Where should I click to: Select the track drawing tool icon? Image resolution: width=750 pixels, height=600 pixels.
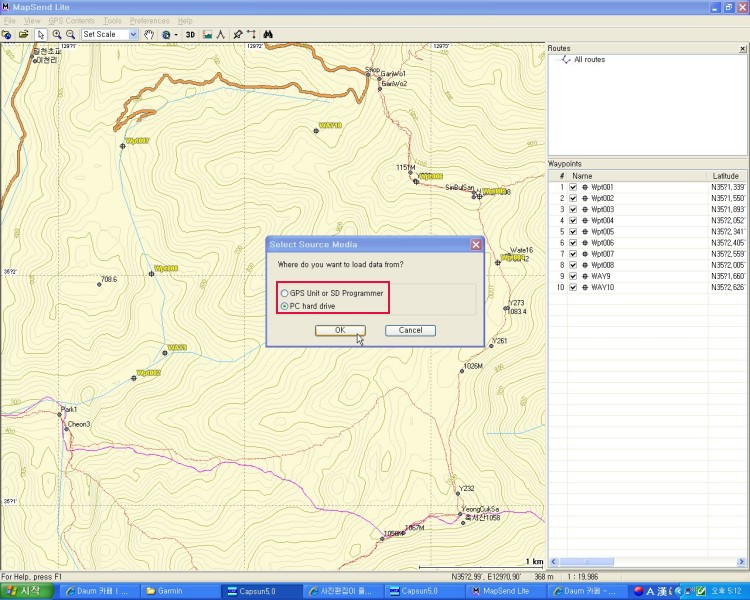pyautogui.click(x=221, y=34)
